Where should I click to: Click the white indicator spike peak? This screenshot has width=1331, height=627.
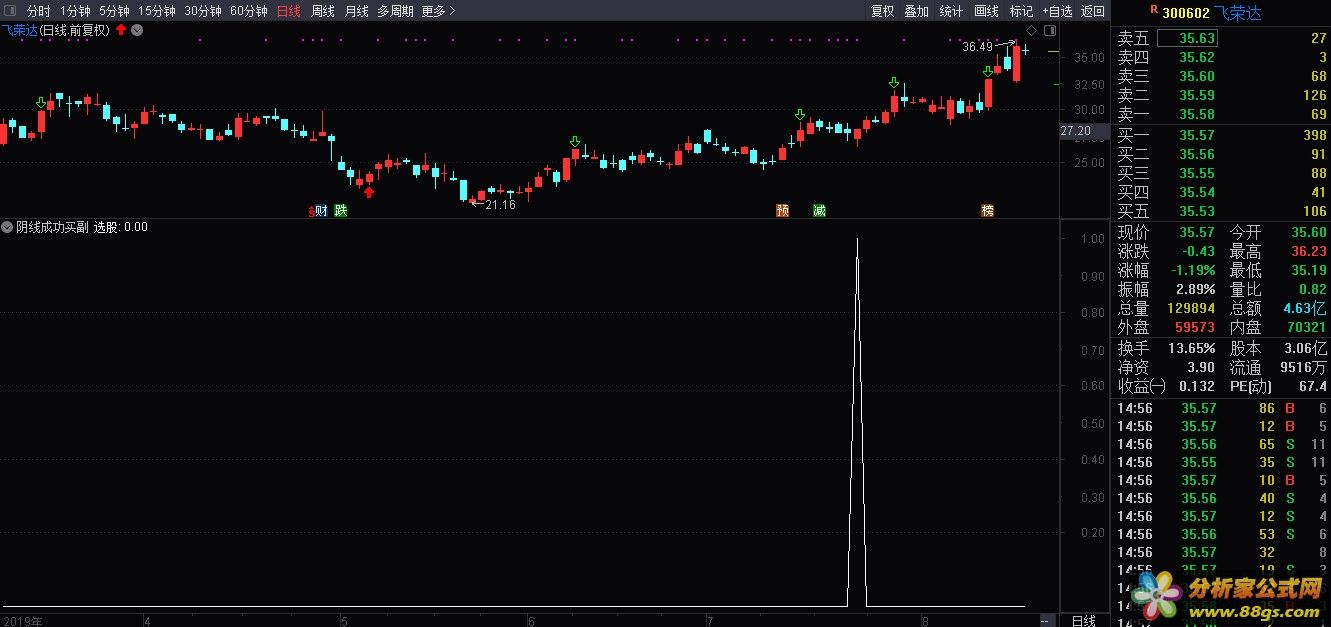click(857, 240)
